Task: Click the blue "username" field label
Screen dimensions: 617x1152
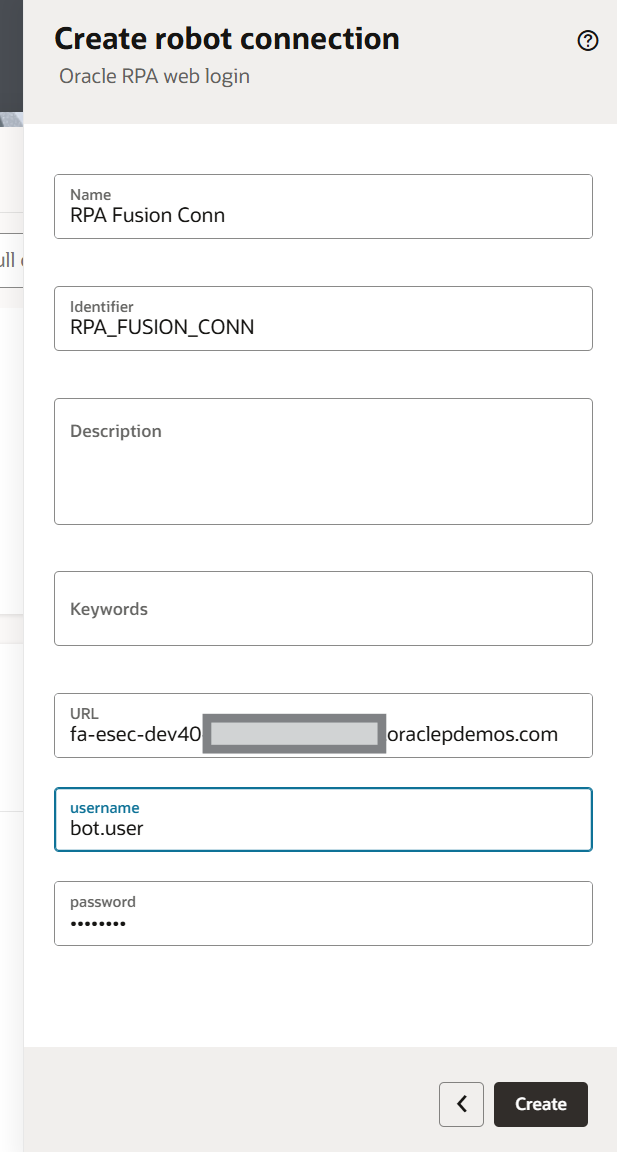Action: (x=105, y=807)
